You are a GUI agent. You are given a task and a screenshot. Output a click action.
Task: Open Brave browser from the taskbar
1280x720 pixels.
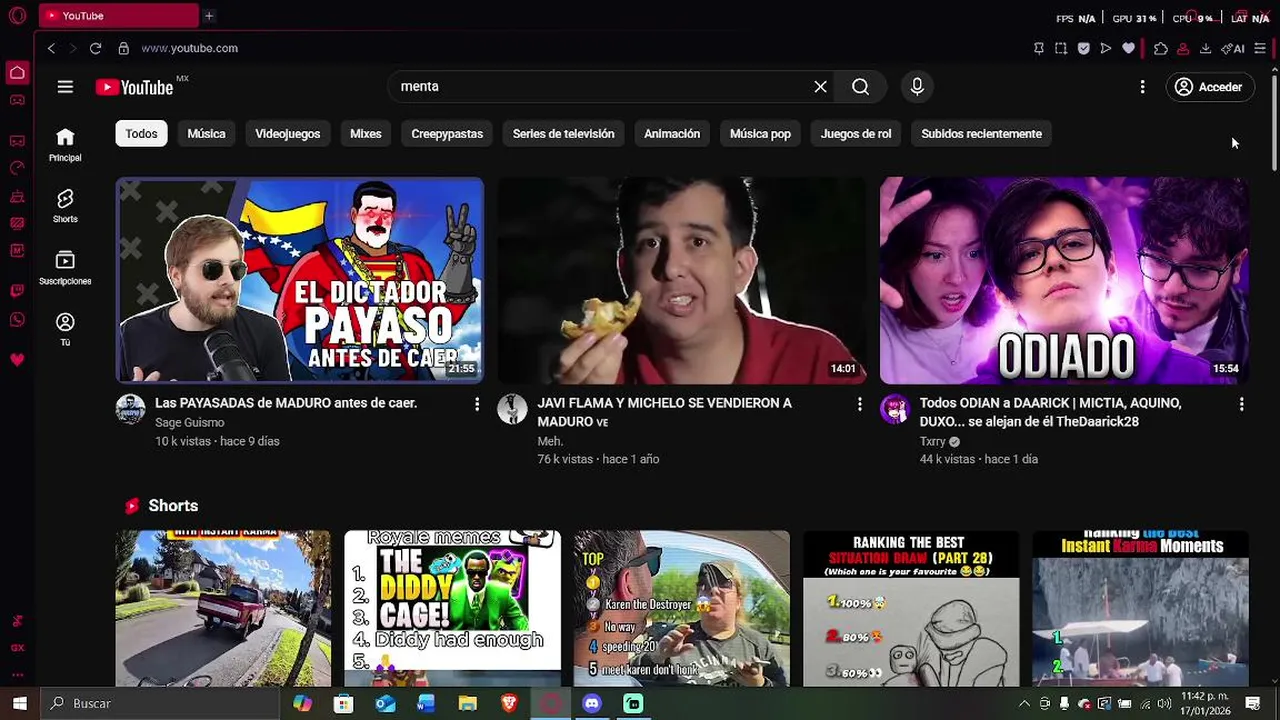509,703
